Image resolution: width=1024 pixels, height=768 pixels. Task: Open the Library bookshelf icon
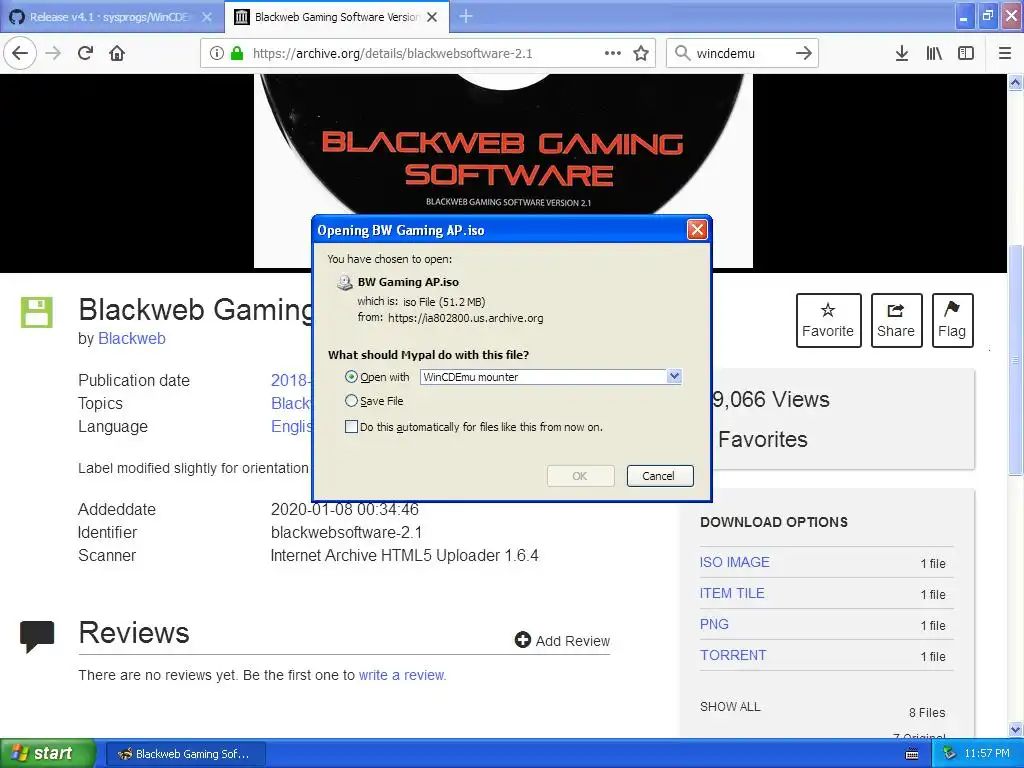tap(934, 53)
